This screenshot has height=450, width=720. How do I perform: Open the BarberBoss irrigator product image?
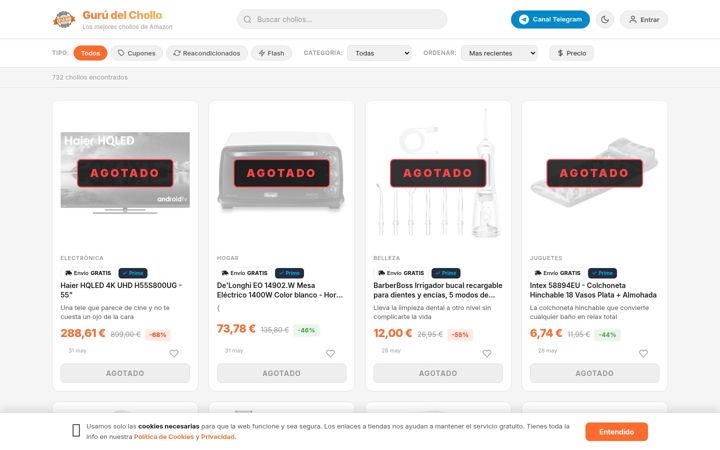click(438, 174)
